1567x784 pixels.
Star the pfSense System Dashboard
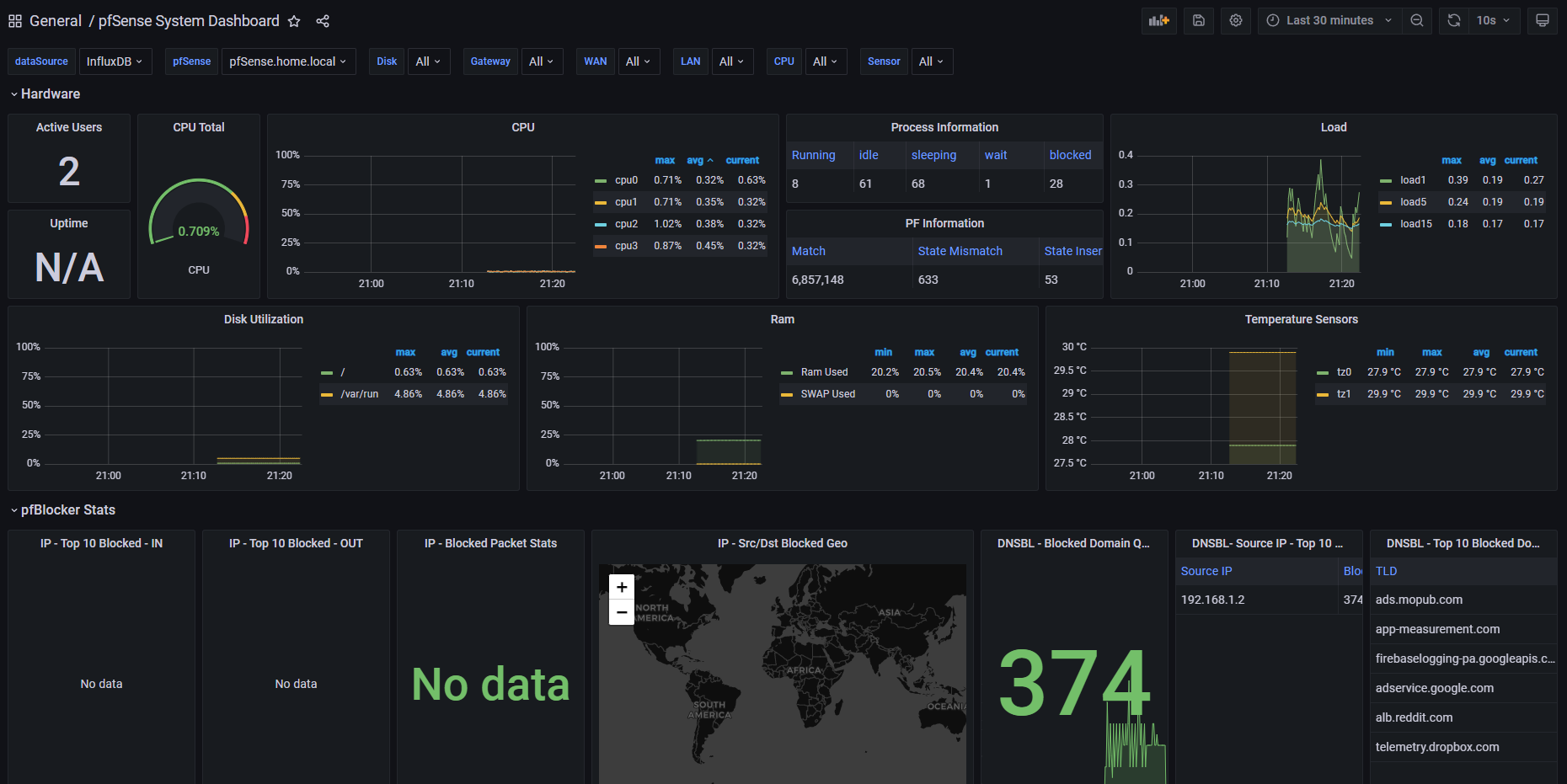(x=294, y=21)
